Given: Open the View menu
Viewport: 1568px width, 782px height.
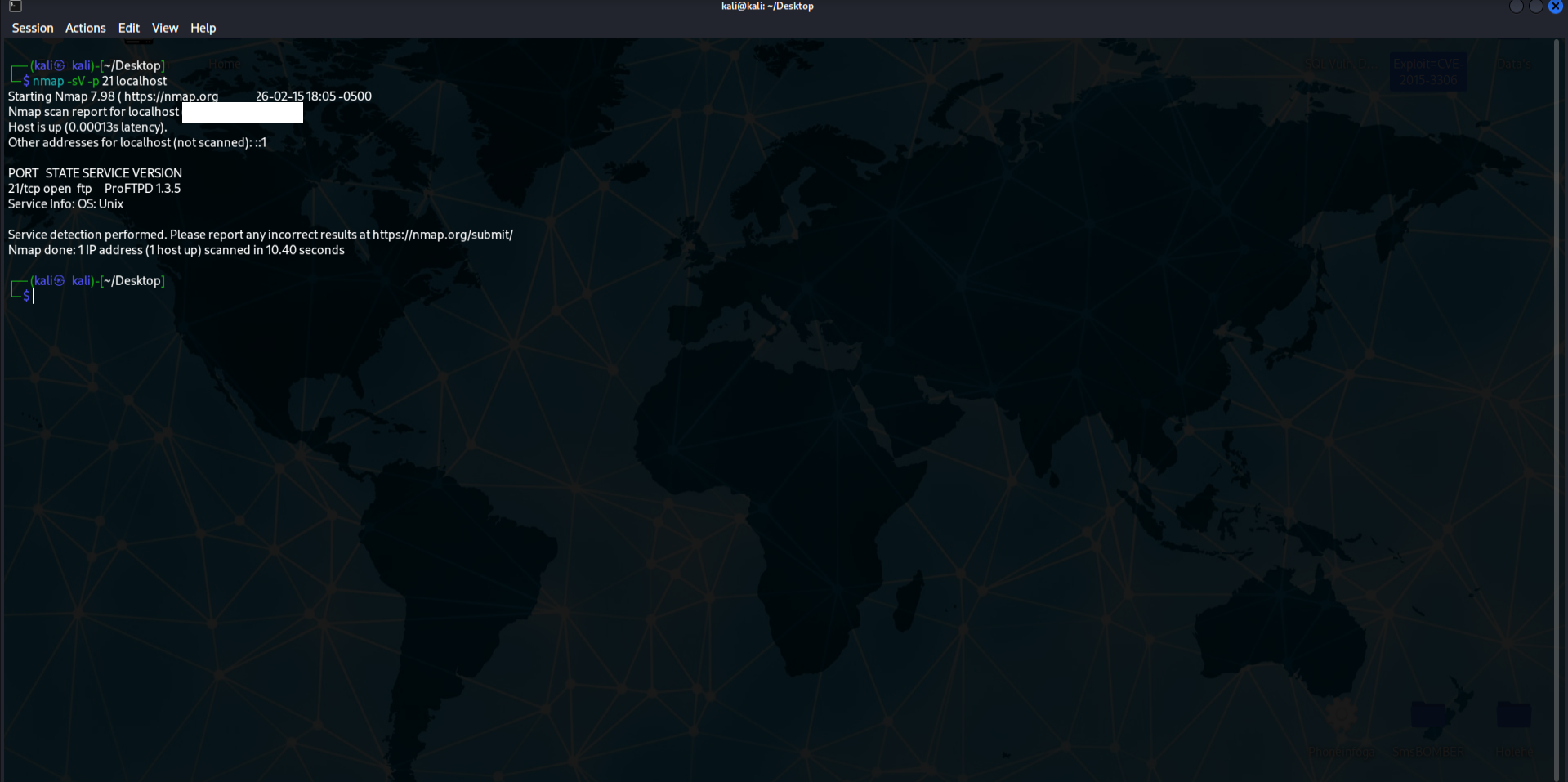Looking at the screenshot, I should pyautogui.click(x=165, y=28).
